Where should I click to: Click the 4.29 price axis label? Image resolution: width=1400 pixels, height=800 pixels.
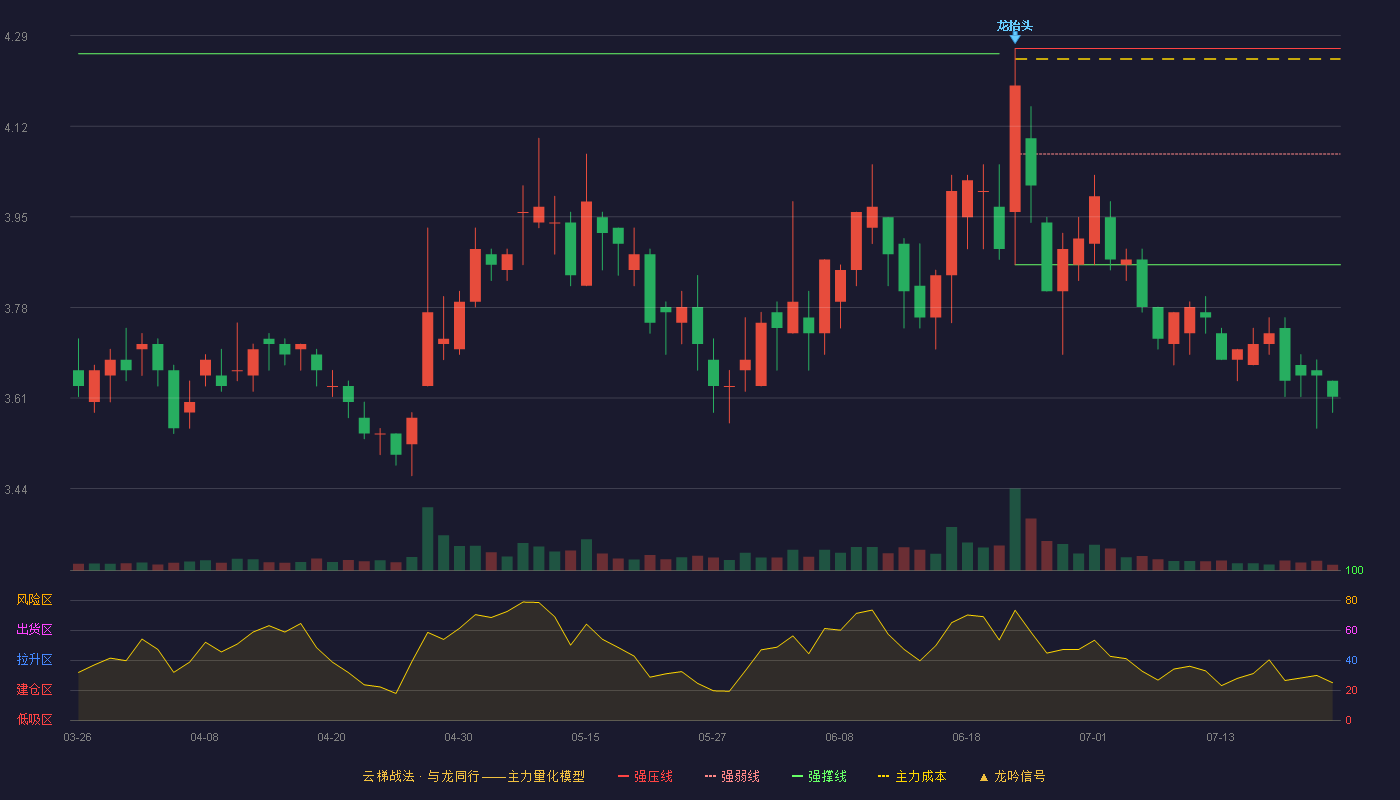click(x=16, y=37)
